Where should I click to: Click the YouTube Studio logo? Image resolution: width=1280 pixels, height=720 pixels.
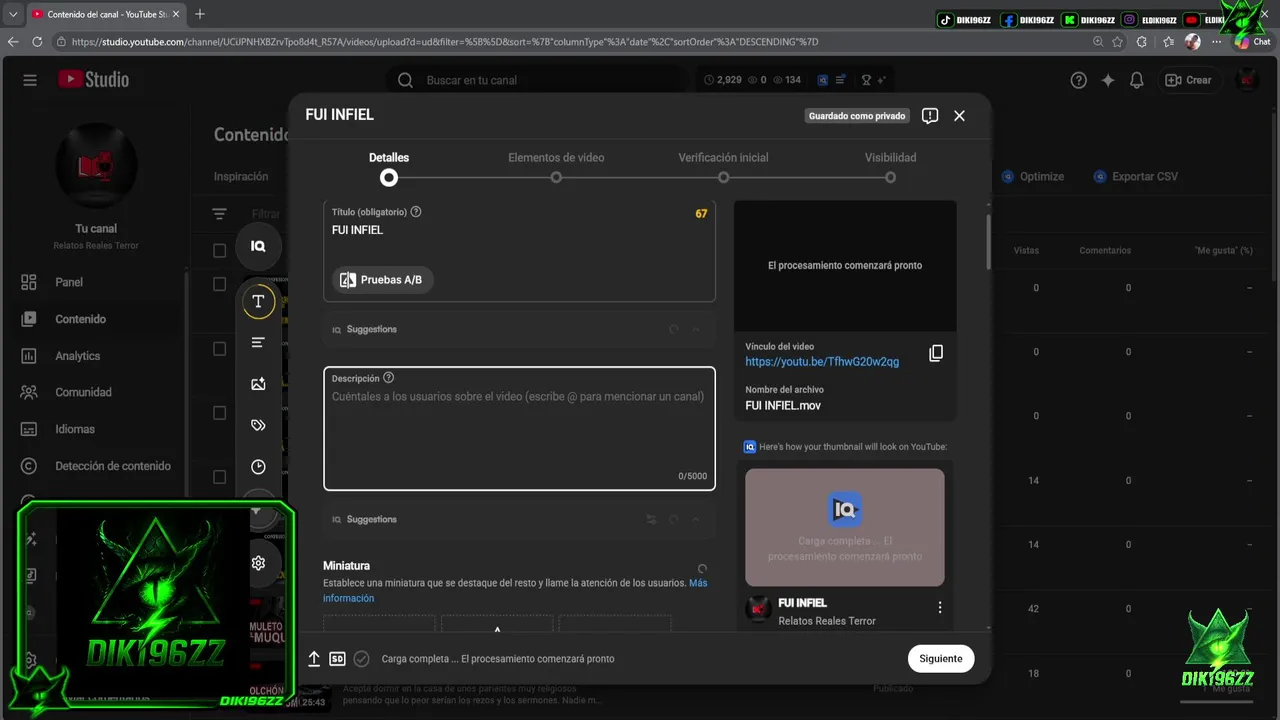(x=93, y=80)
